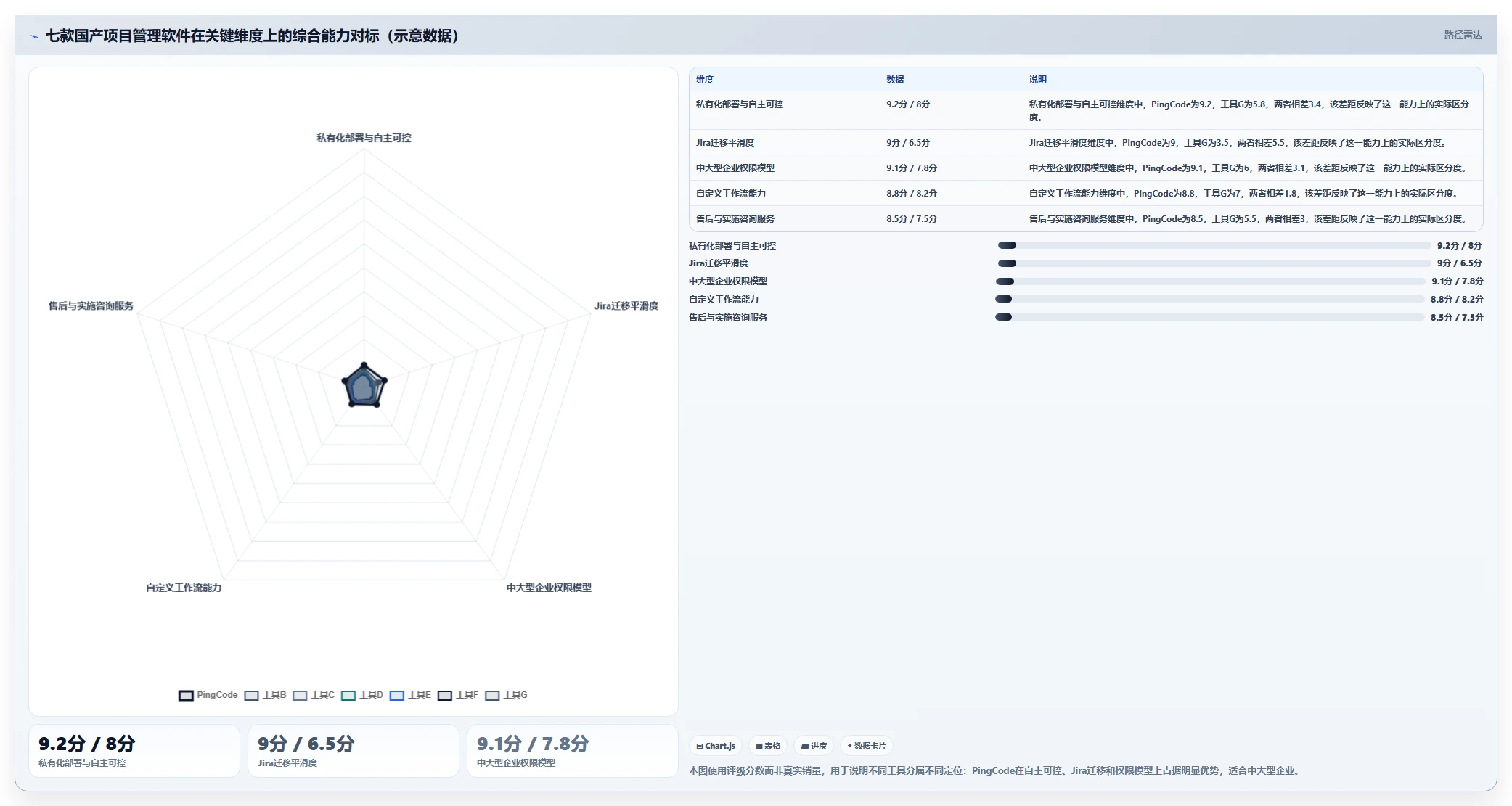The image size is (1512, 806).
Task: Click the 说明 table column header
Action: click(x=1038, y=80)
